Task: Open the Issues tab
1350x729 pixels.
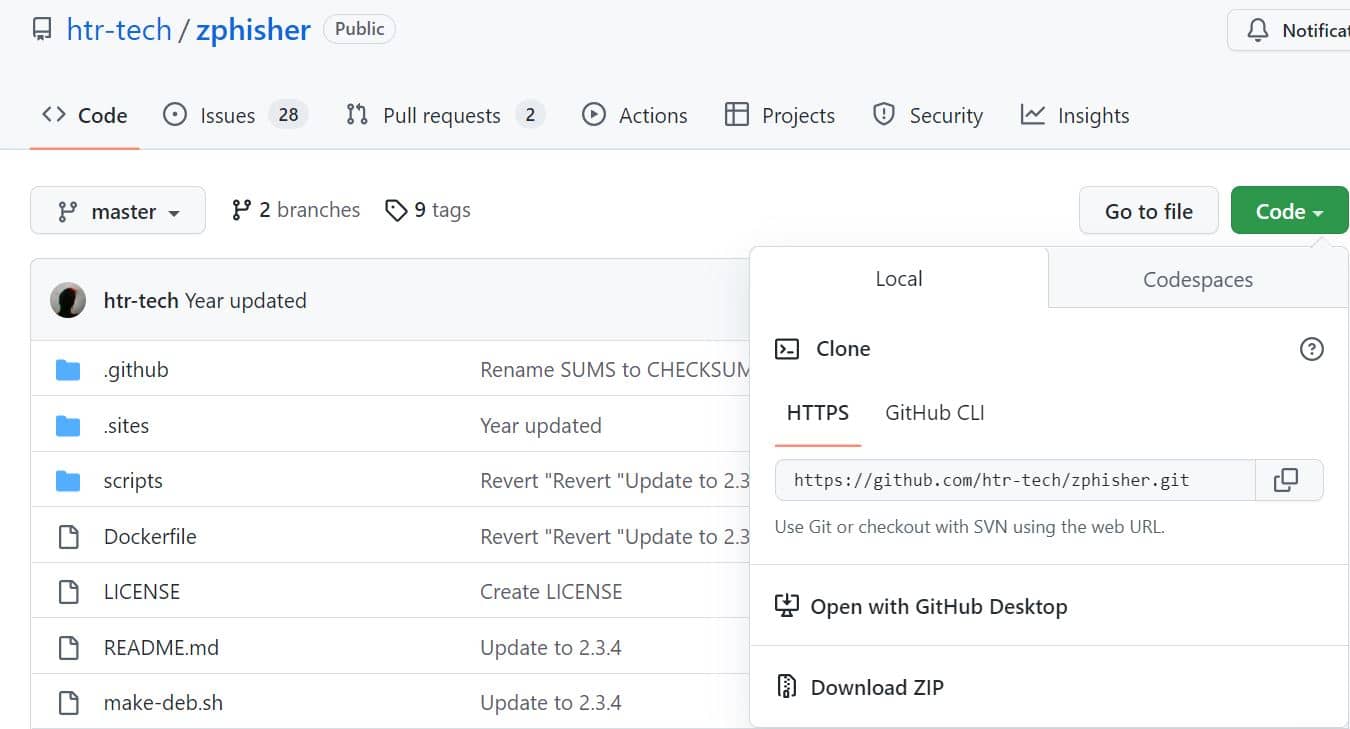Action: pos(236,115)
